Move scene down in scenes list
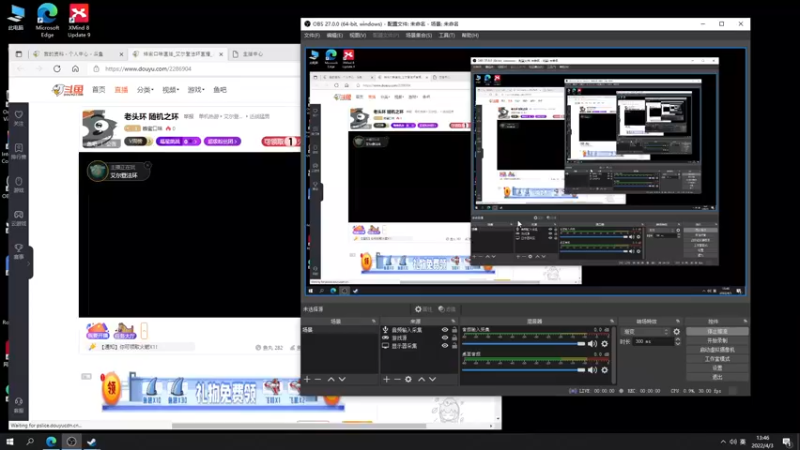This screenshot has height=450, width=800. 342,379
